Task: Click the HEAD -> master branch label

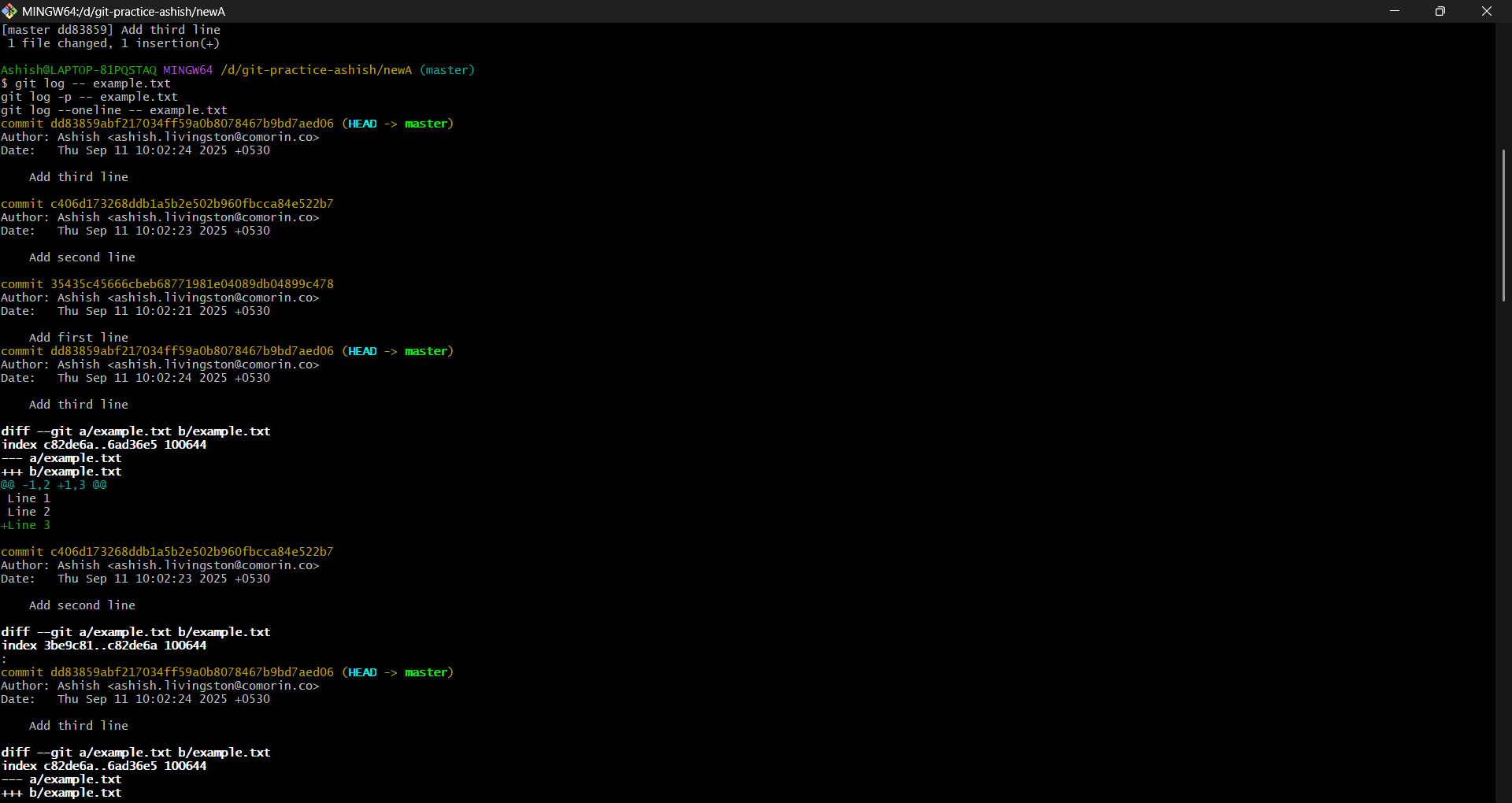Action: point(397,123)
